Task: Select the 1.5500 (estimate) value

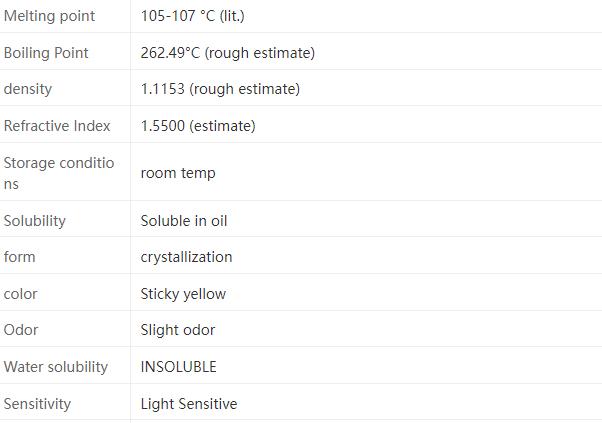Action: point(198,126)
